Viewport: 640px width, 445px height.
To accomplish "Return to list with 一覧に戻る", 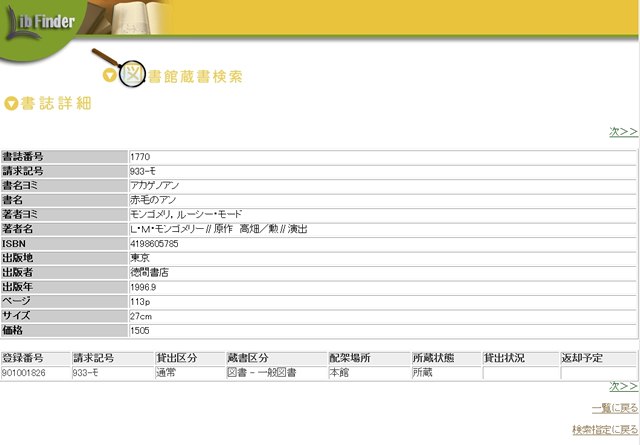I will point(614,408).
